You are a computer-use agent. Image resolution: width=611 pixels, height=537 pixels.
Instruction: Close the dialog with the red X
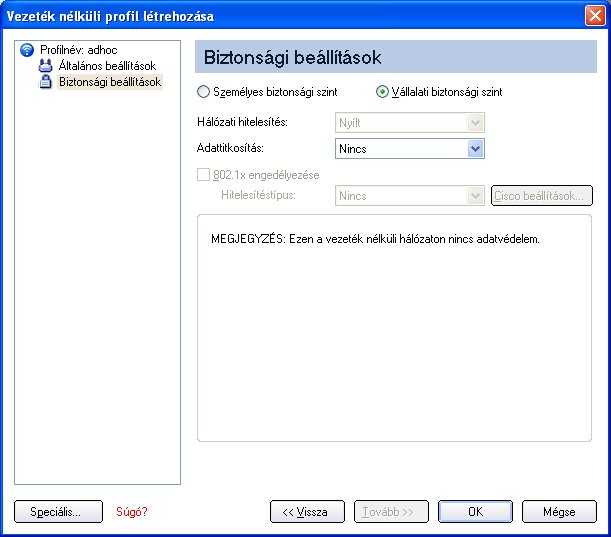click(x=595, y=16)
